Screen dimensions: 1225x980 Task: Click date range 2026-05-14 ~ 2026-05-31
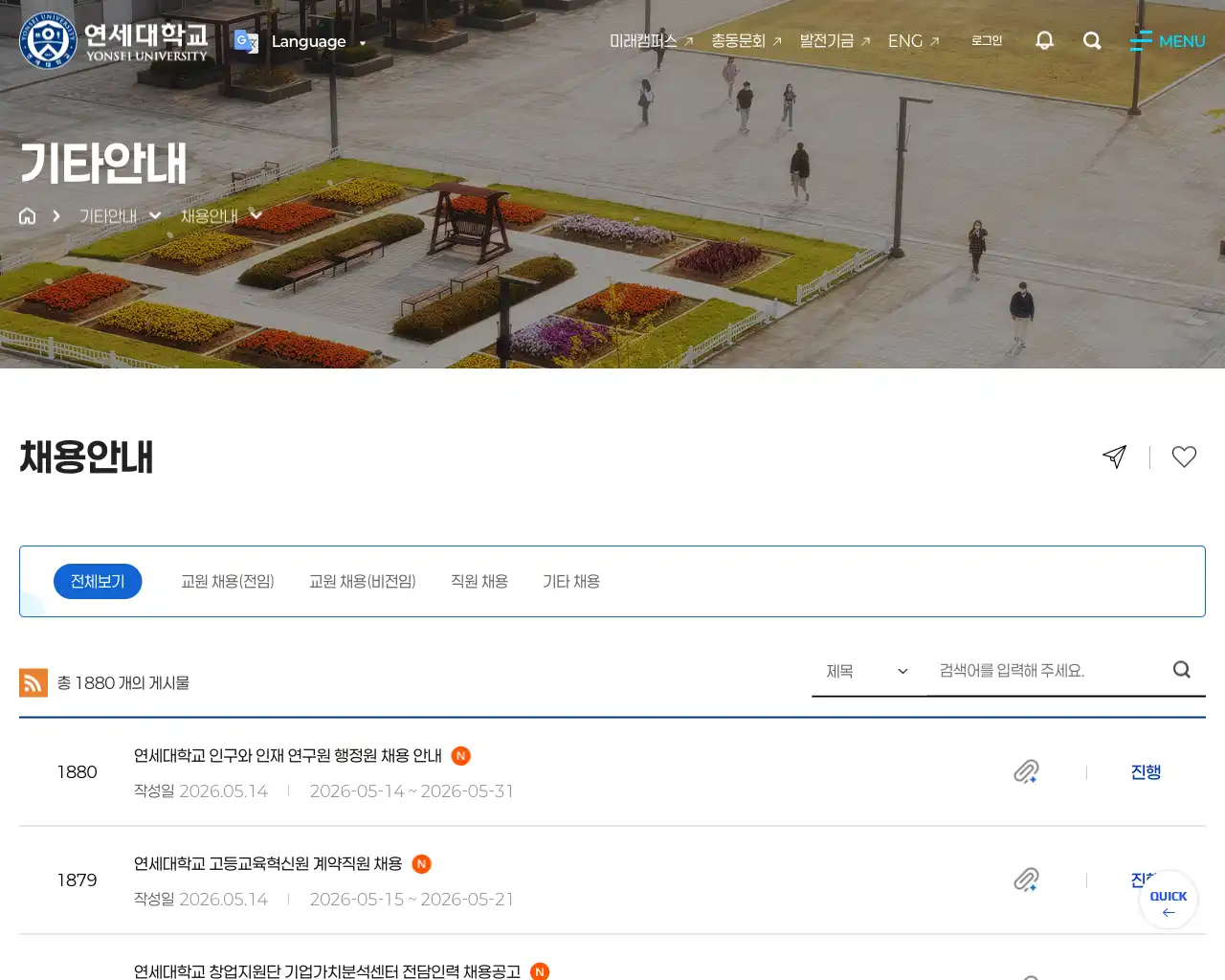coord(412,791)
